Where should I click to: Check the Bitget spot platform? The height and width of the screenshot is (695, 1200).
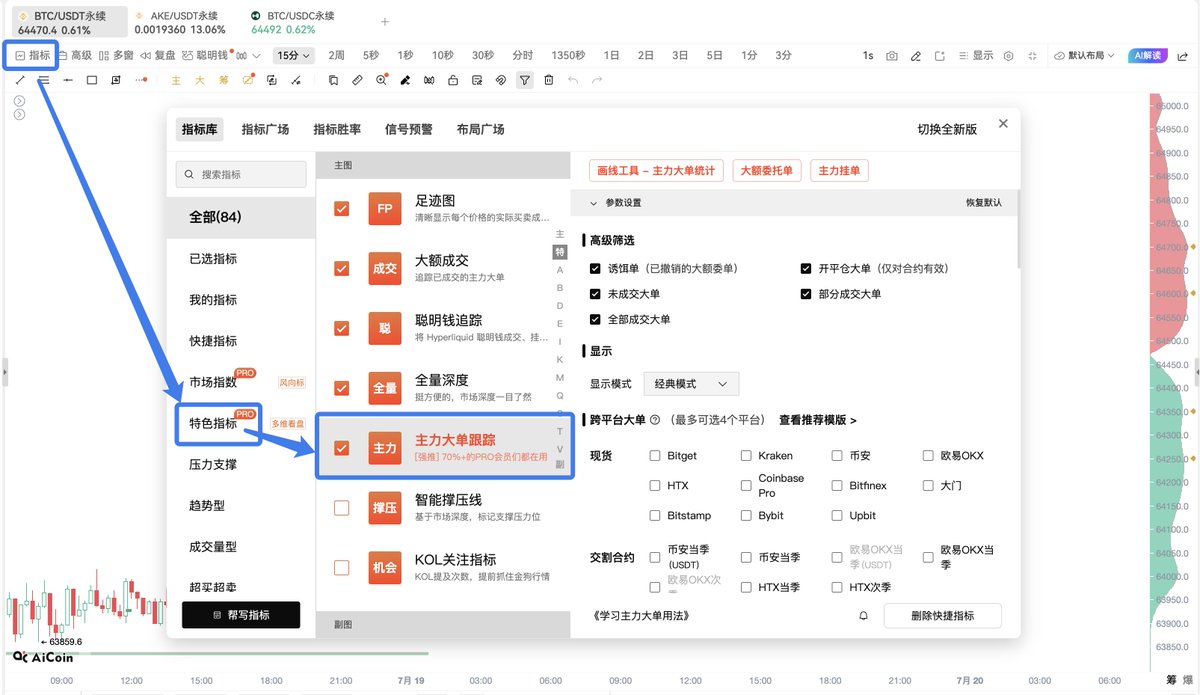(655, 456)
